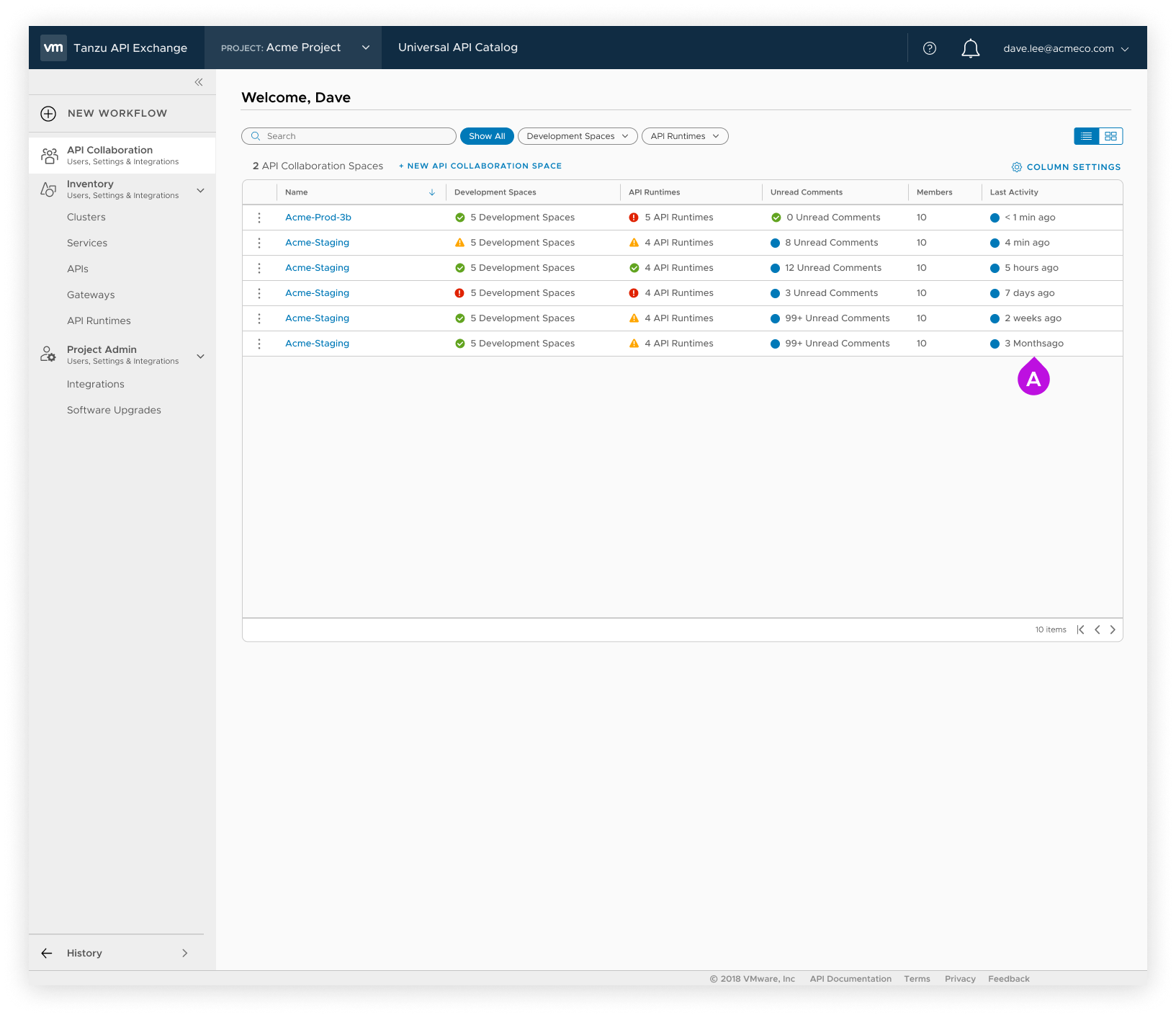
Task: Open the Development Spaces filter dropdown
Action: click(x=578, y=136)
